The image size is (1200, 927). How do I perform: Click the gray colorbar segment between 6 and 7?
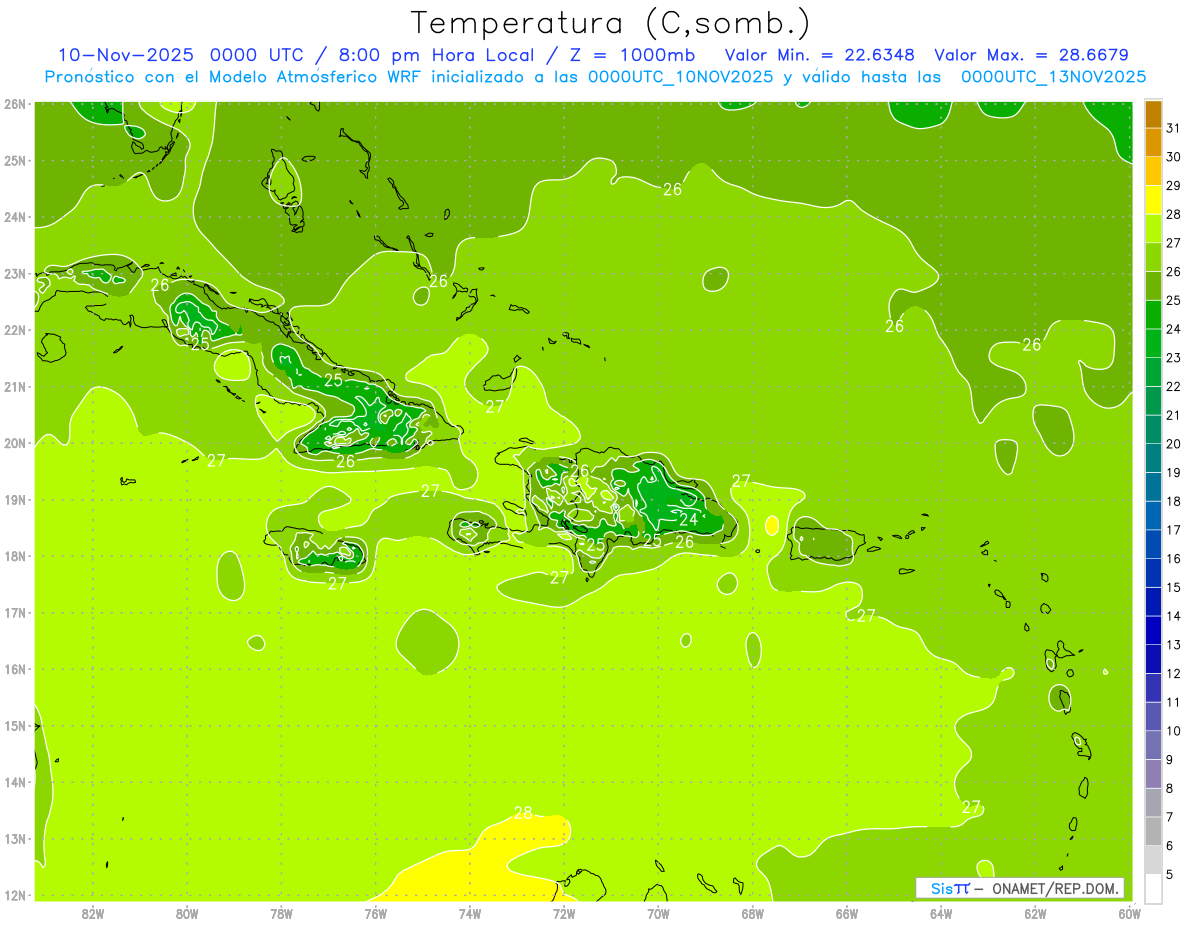tap(1153, 831)
